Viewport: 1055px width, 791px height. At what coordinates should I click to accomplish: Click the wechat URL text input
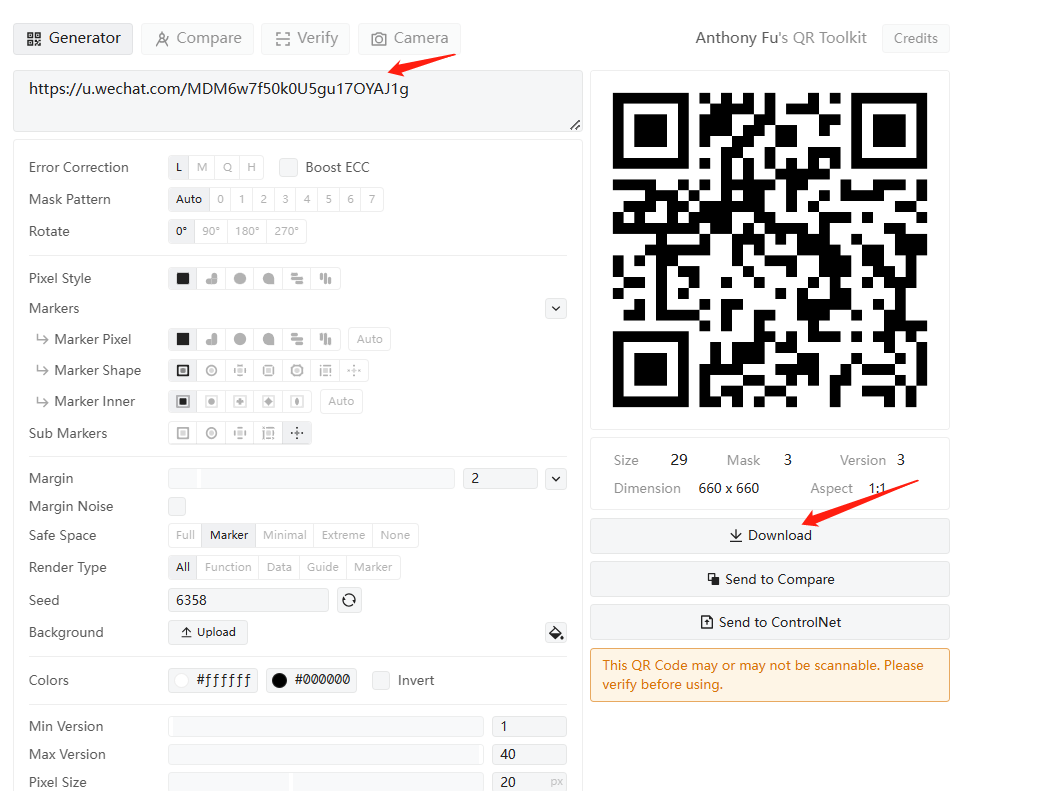[x=297, y=101]
